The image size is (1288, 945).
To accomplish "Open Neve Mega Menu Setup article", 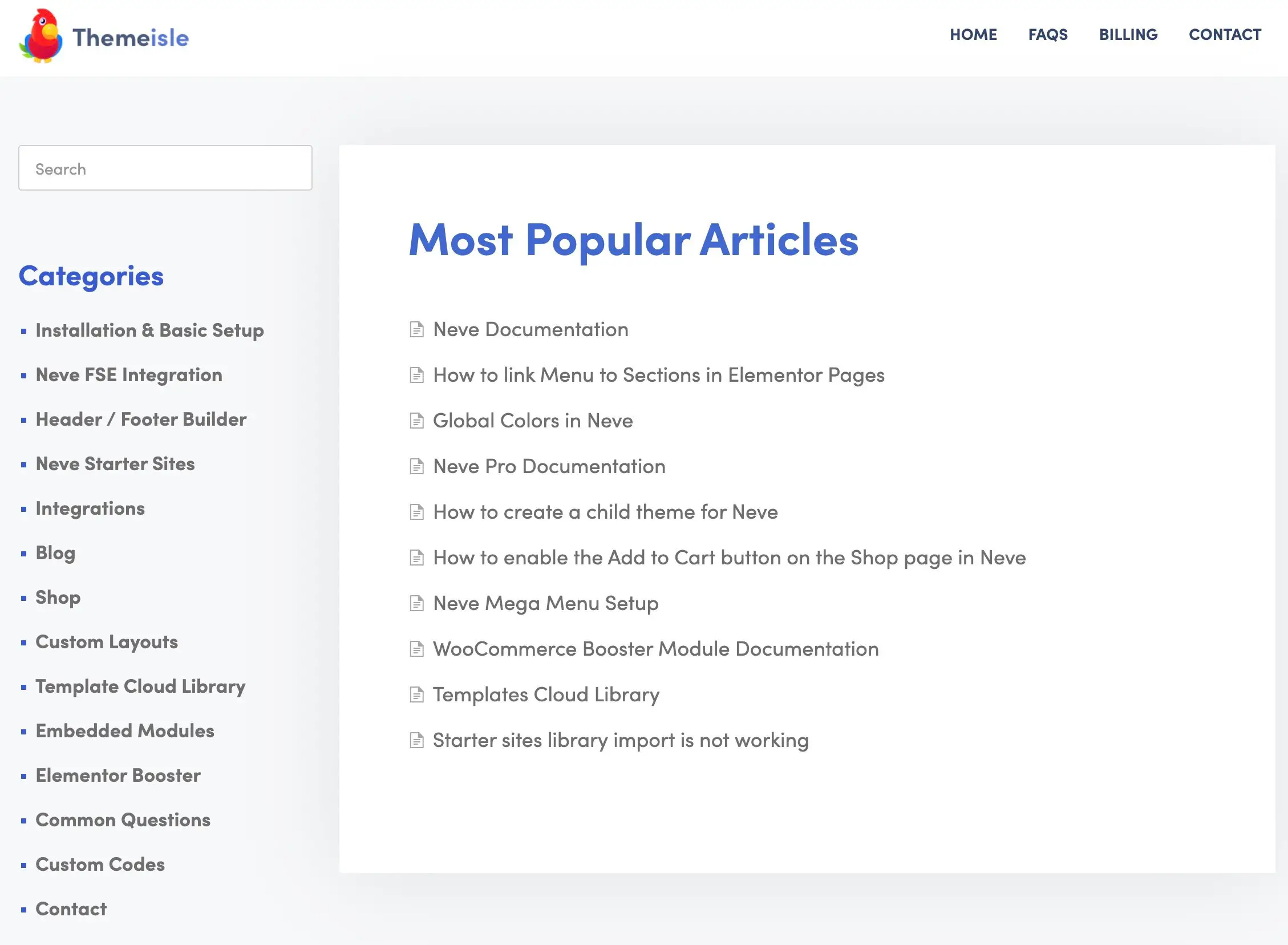I will click(545, 604).
